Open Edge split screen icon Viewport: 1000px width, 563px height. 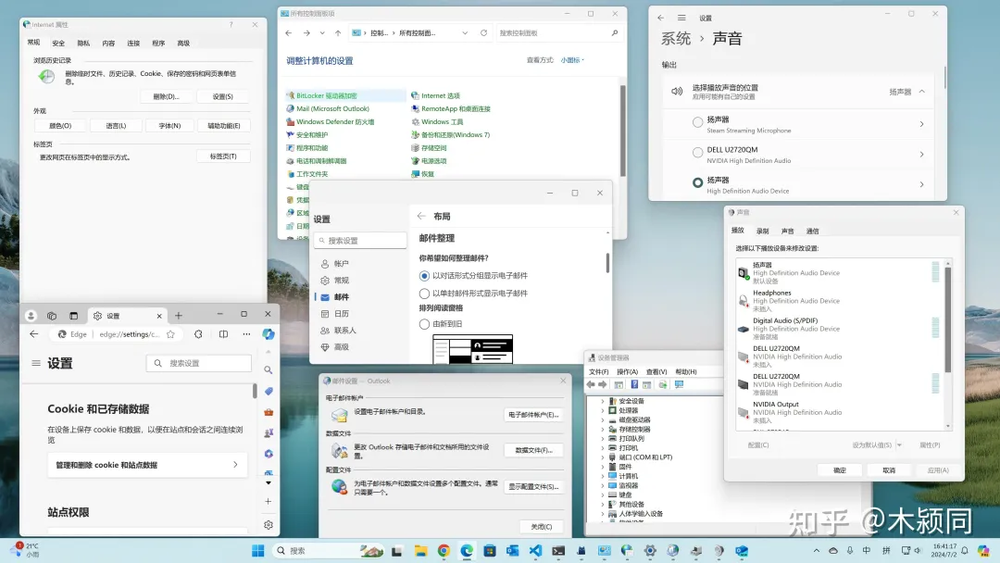pos(222,334)
